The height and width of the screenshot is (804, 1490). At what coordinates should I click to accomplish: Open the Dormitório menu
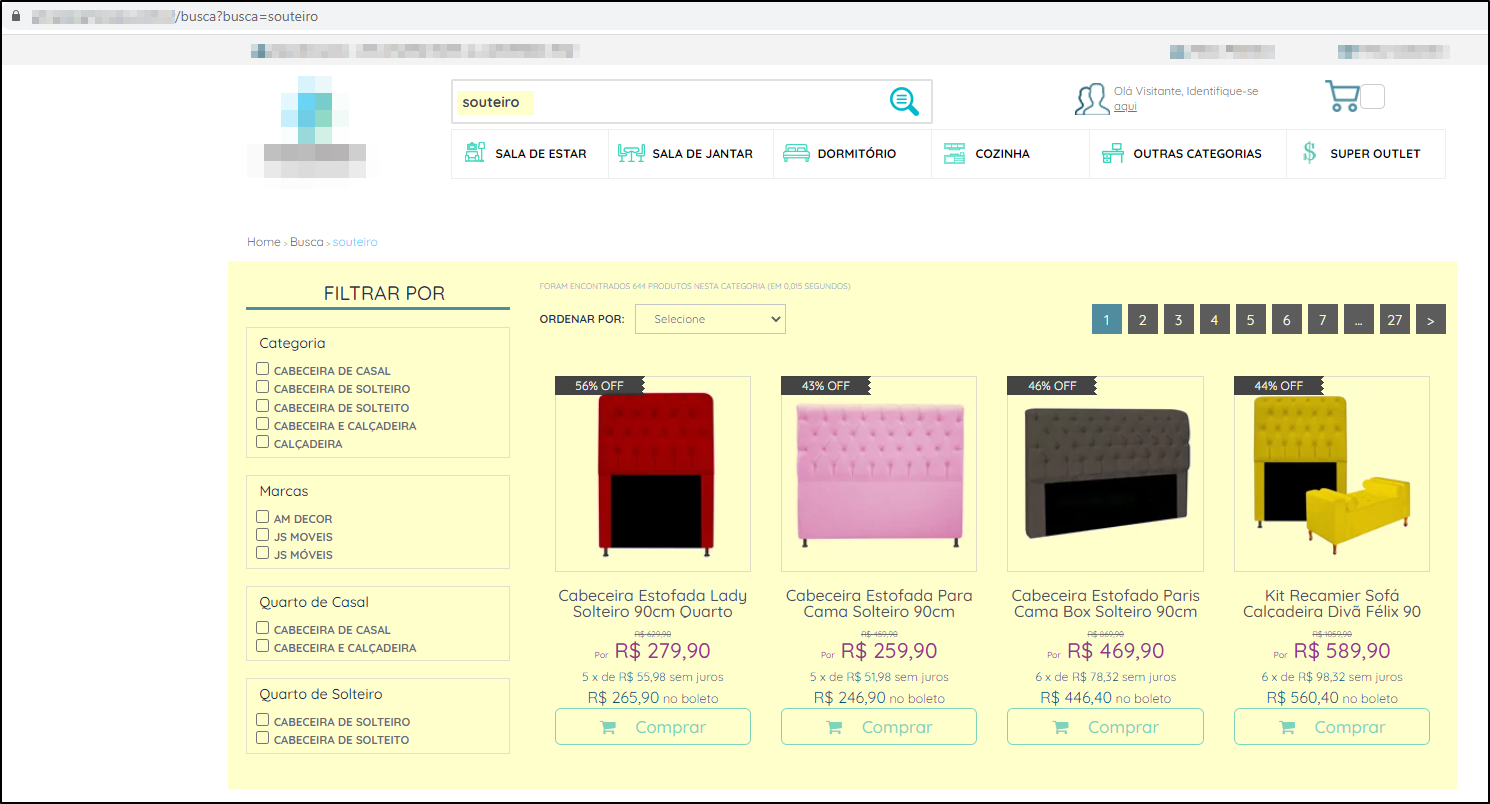(853, 154)
